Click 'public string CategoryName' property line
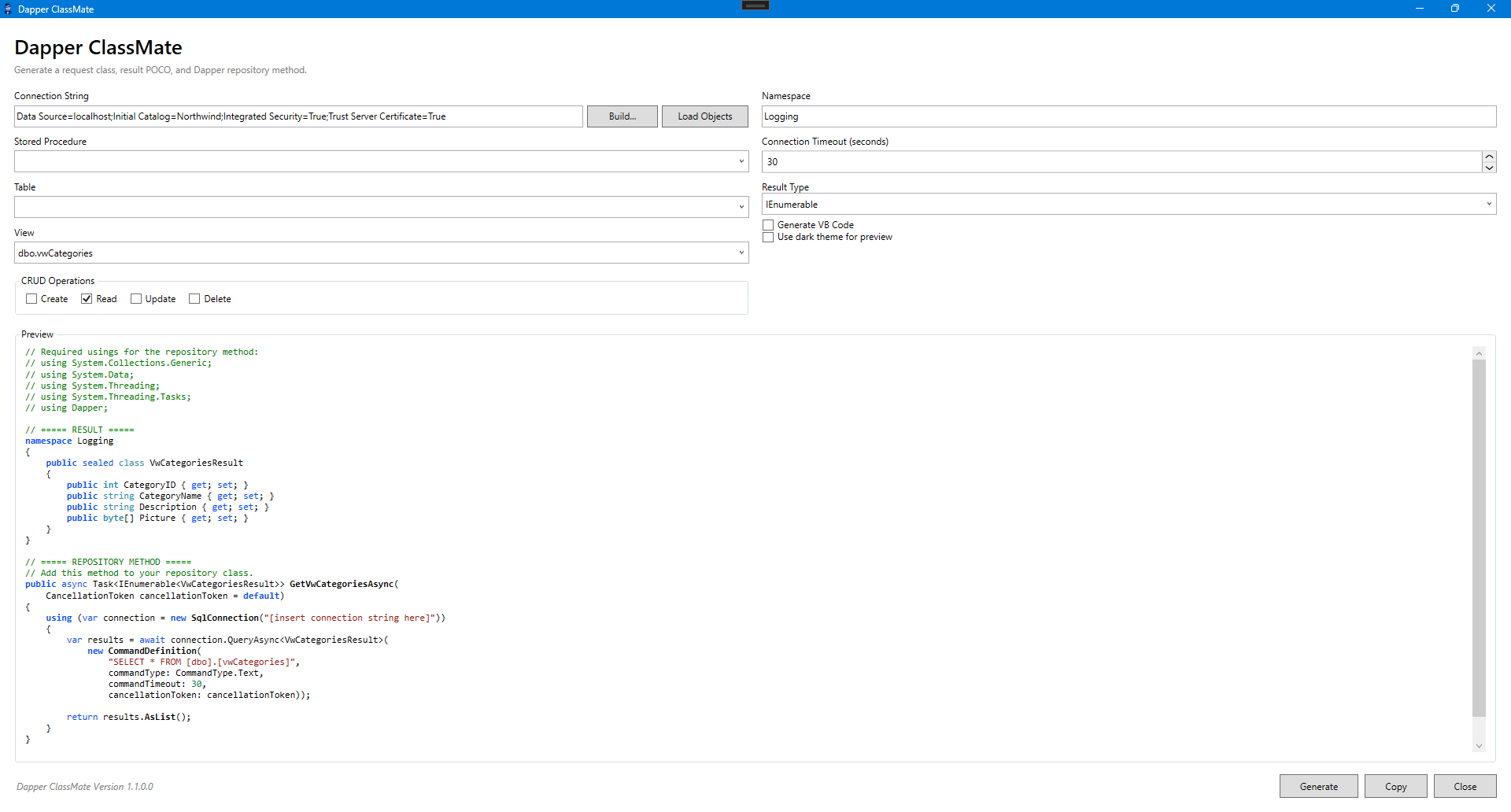 point(170,496)
